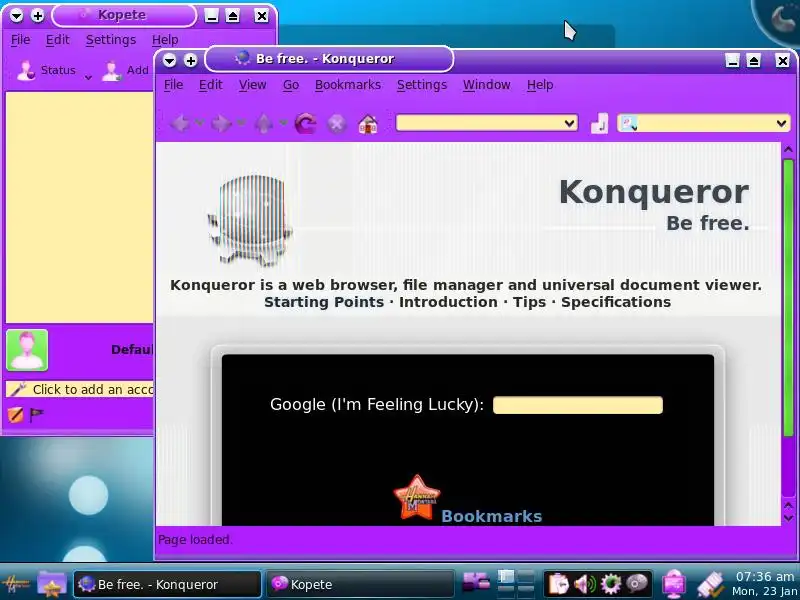The width and height of the screenshot is (800, 600).
Task: Open the Edit menu in Kopete
Action: 58,40
